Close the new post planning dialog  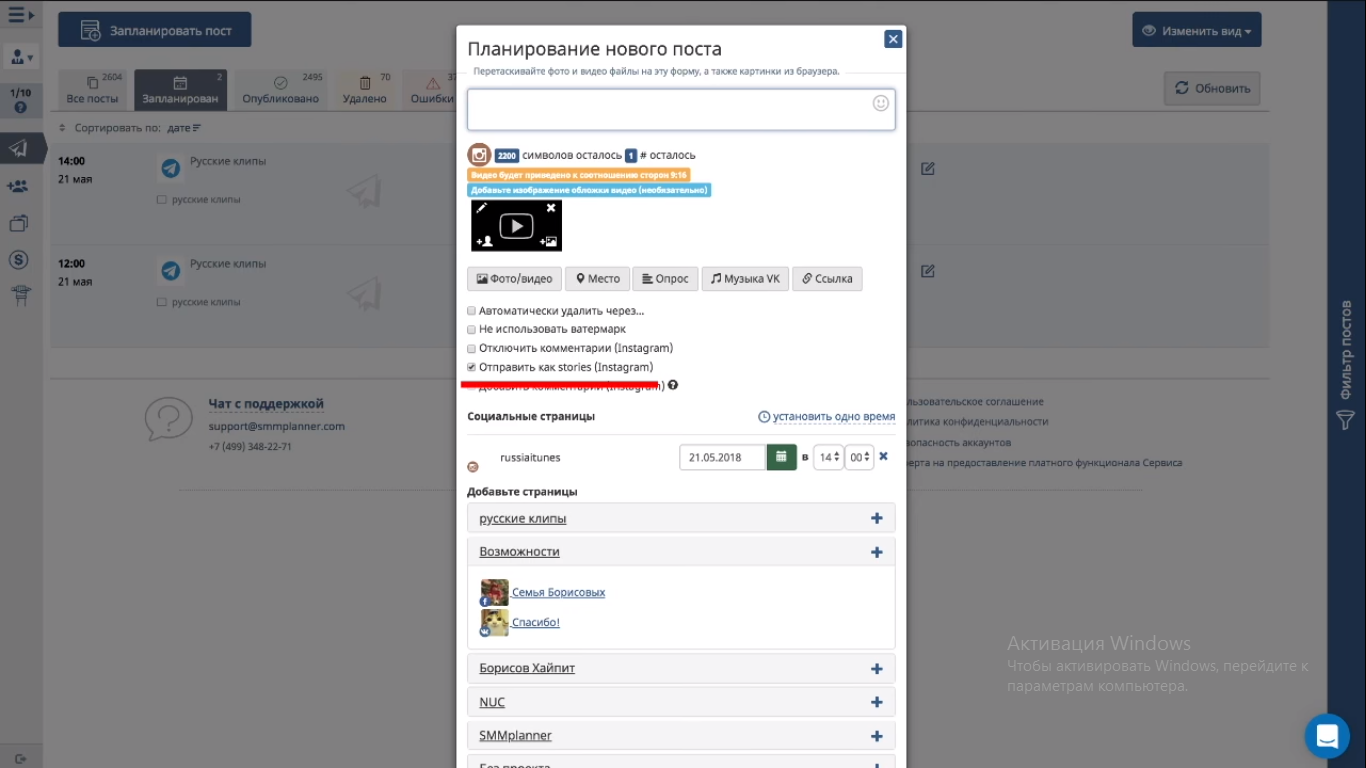point(893,39)
